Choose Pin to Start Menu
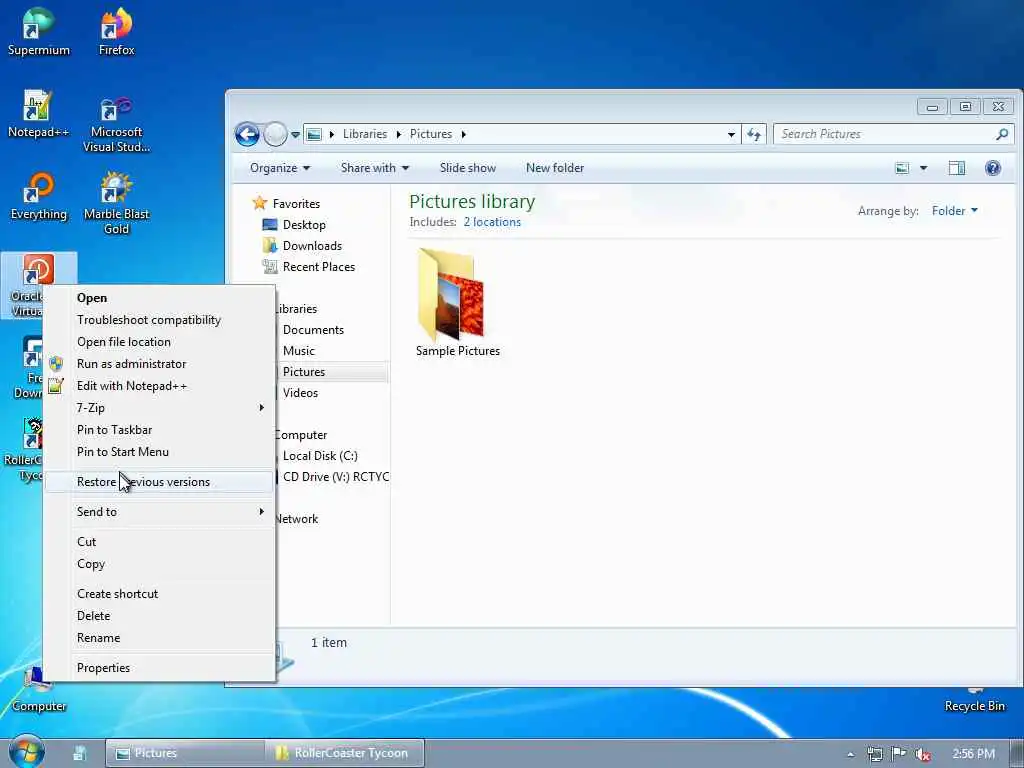The height and width of the screenshot is (768, 1024). coord(159,452)
